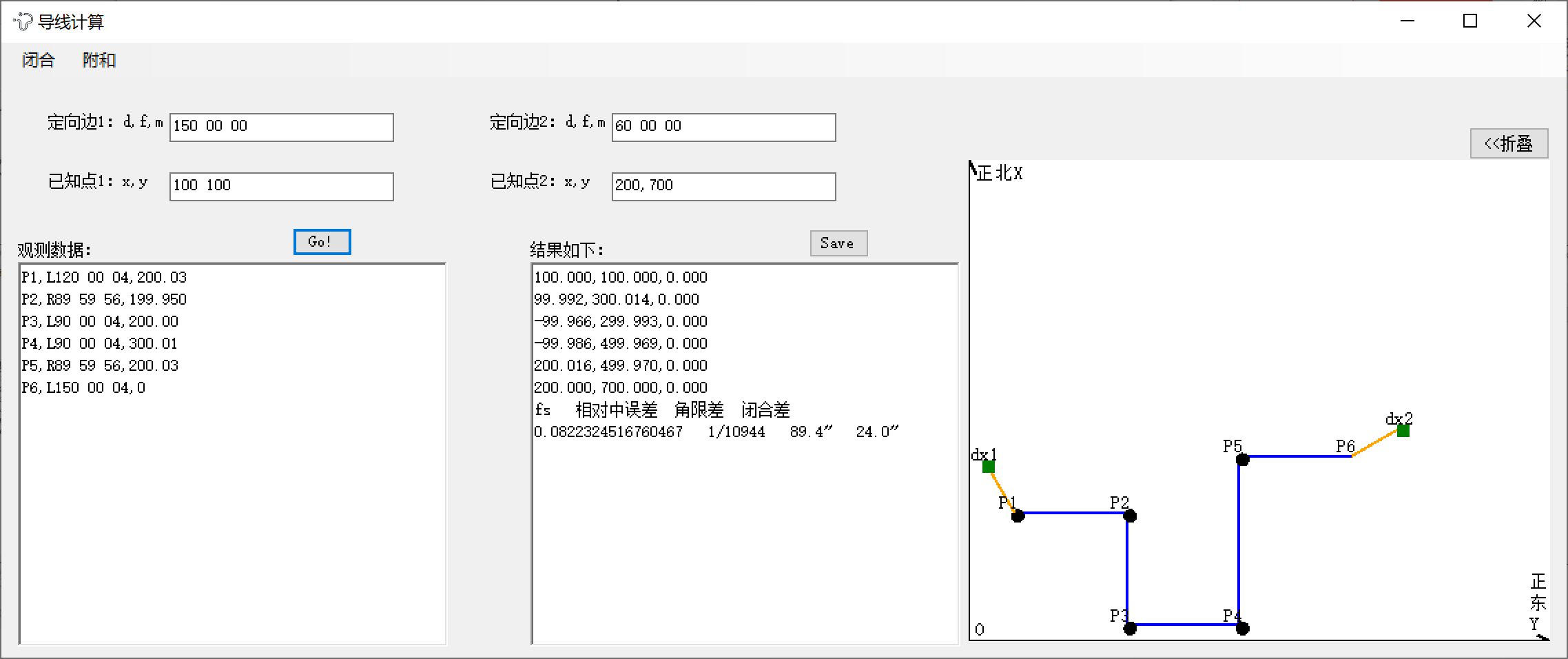Image resolution: width=1568 pixels, height=659 pixels.
Task: Click the 观测数据 label
Action: (54, 250)
